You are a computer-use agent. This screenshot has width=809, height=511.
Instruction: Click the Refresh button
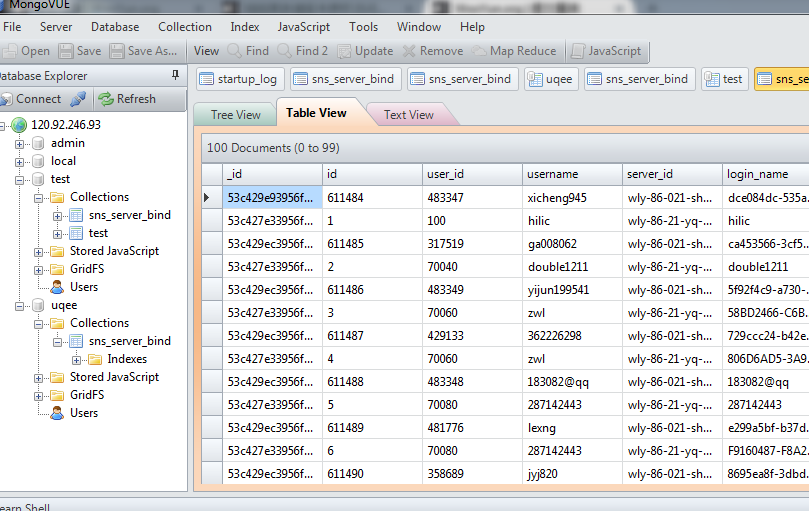click(127, 99)
